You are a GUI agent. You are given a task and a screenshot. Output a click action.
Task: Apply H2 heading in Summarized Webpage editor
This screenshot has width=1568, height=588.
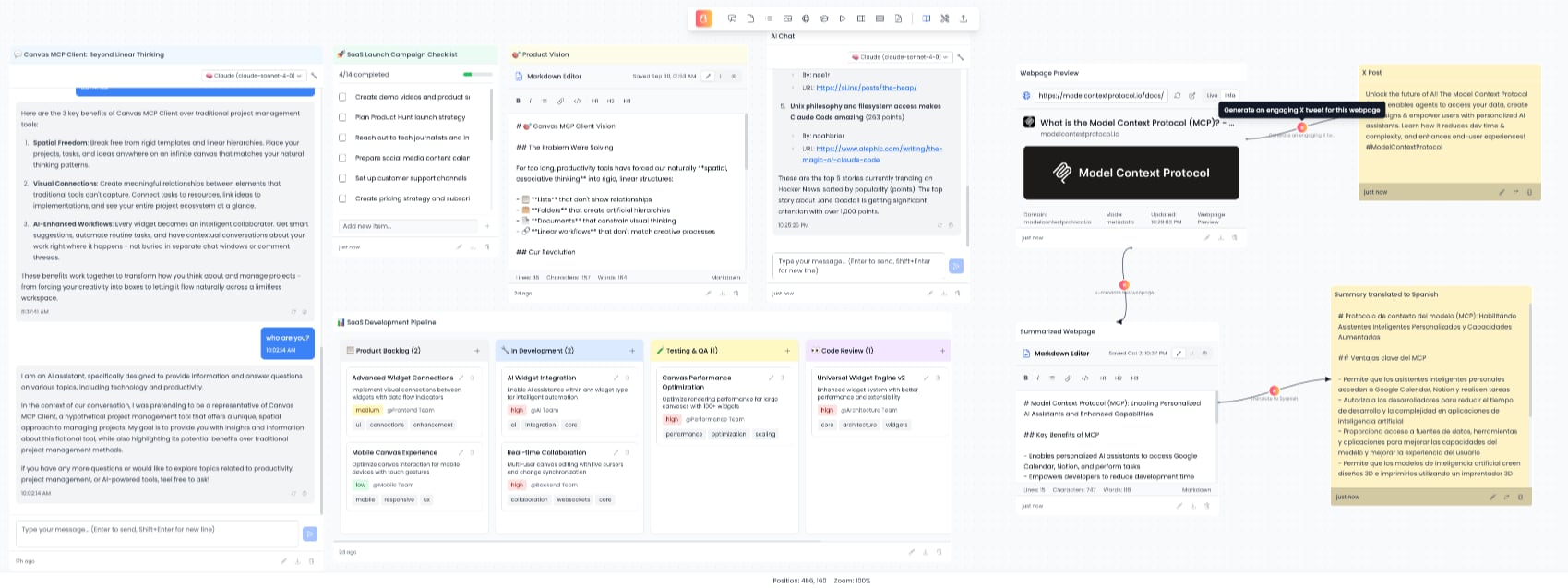pyautogui.click(x=1119, y=378)
